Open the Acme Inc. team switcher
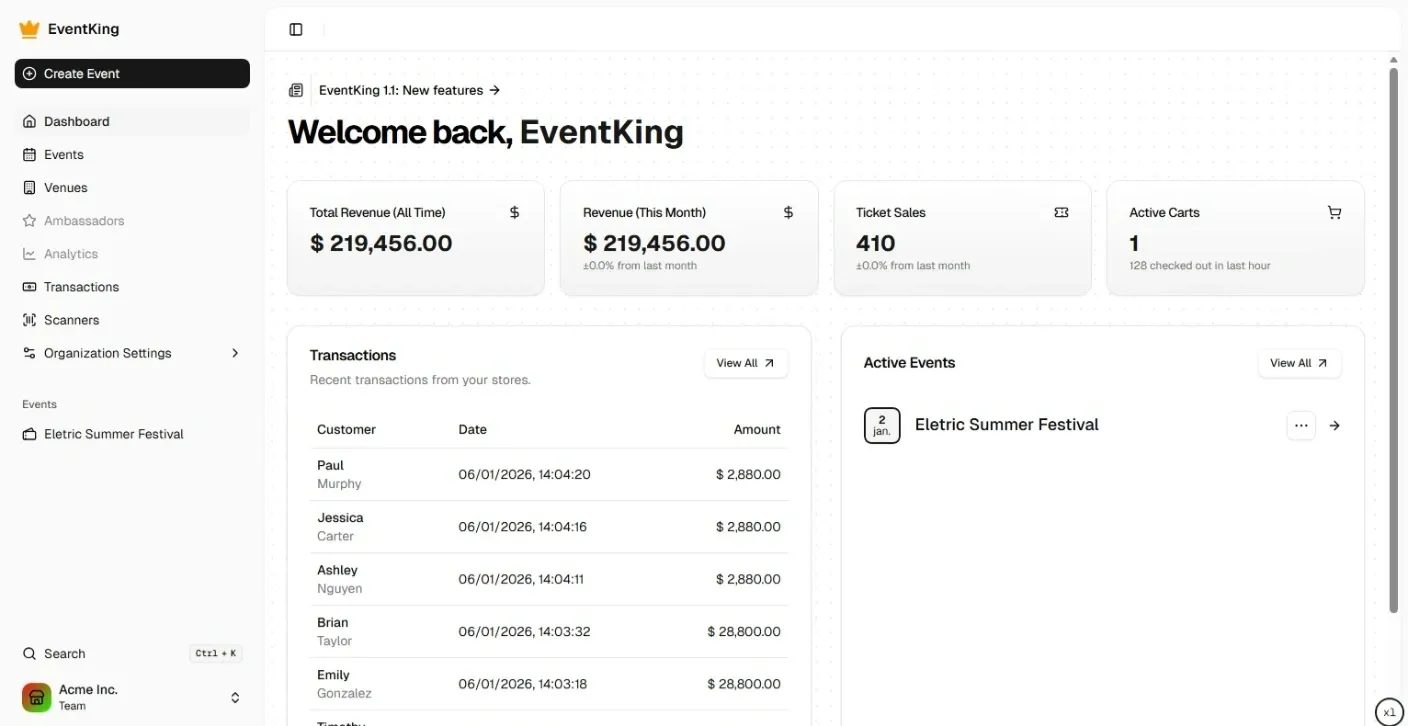 pos(132,697)
